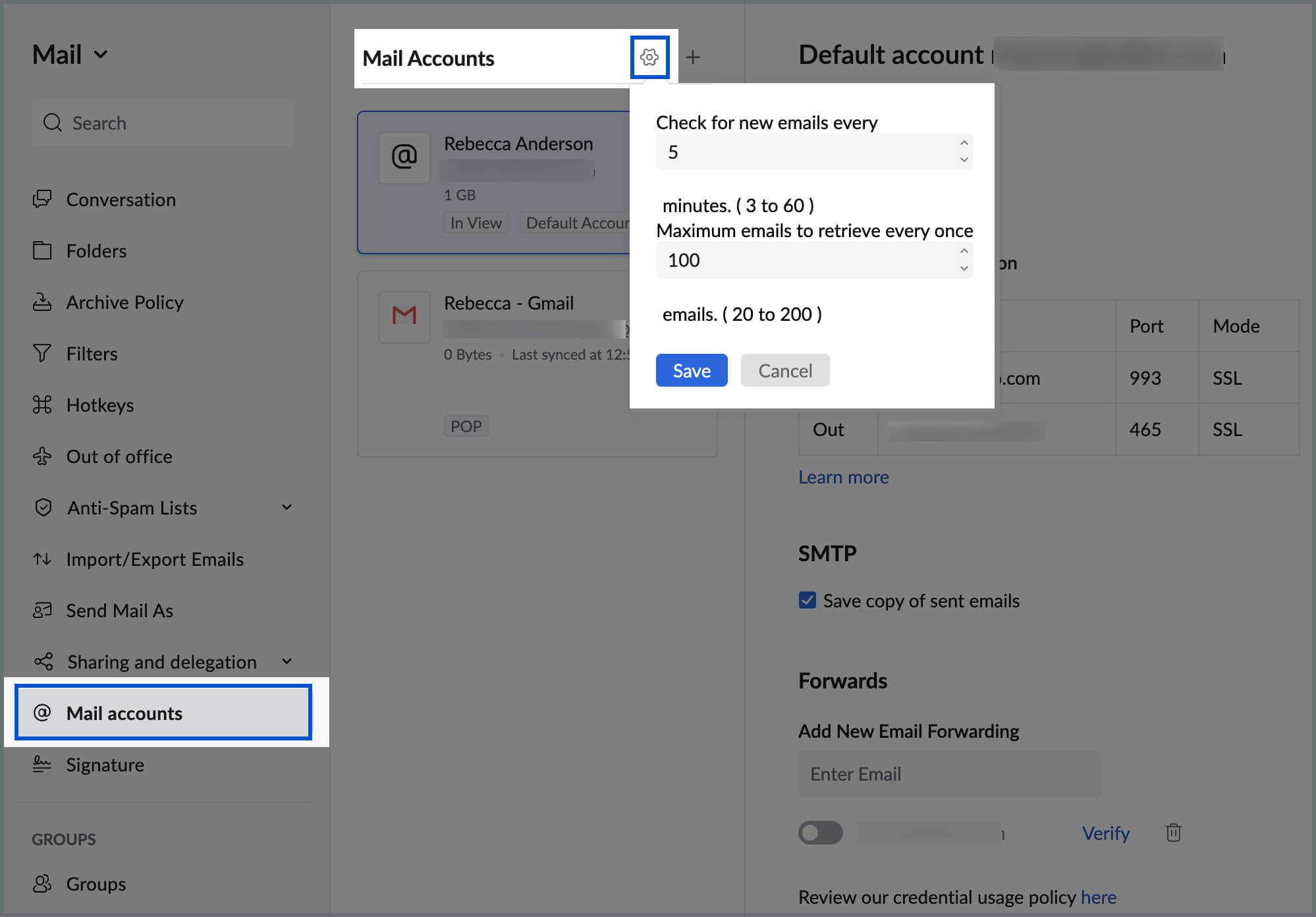Increase the check-for-new-emails minutes stepper
The image size is (1316, 917).
coord(964,143)
